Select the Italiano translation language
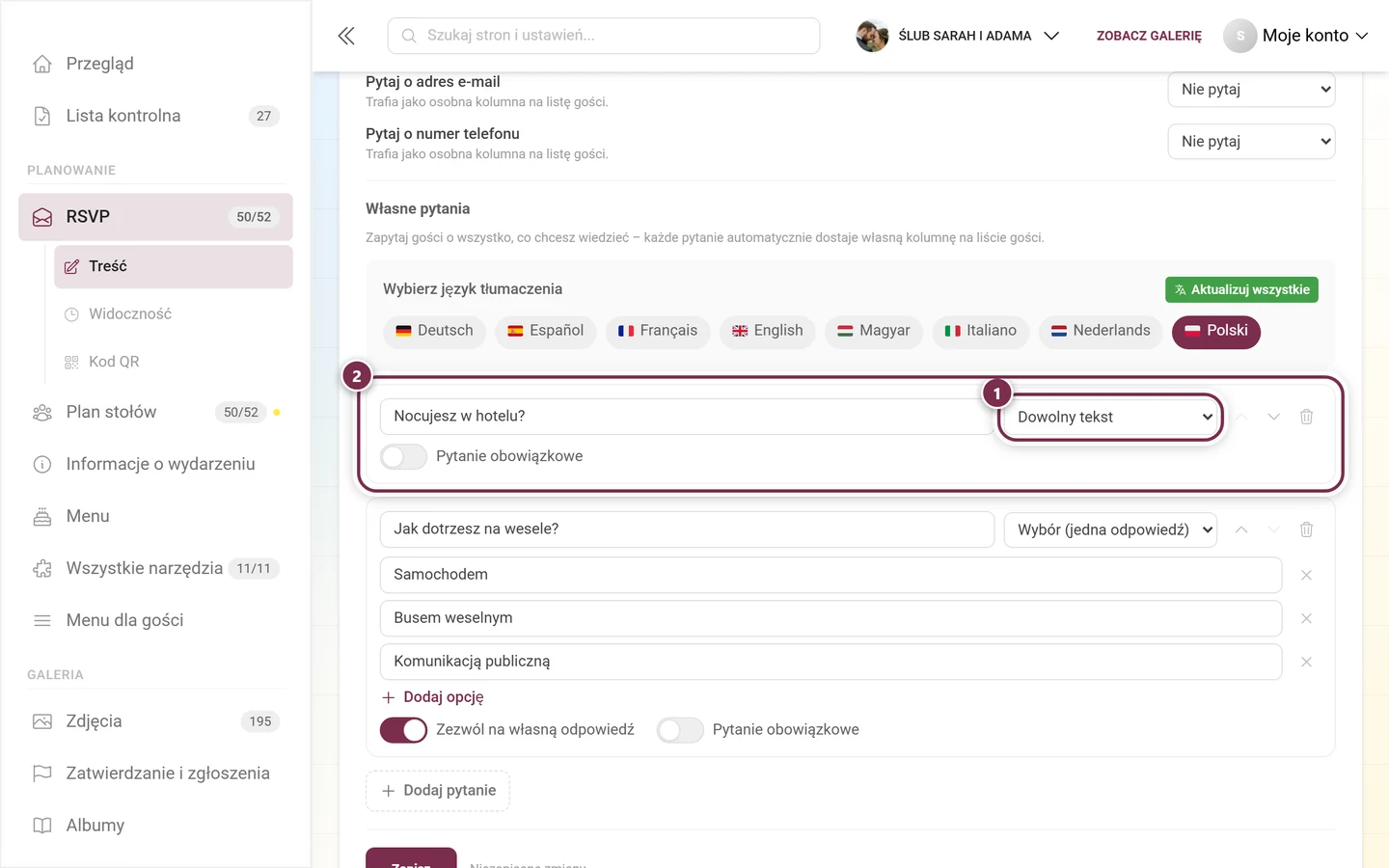The image size is (1389, 868). (x=980, y=331)
